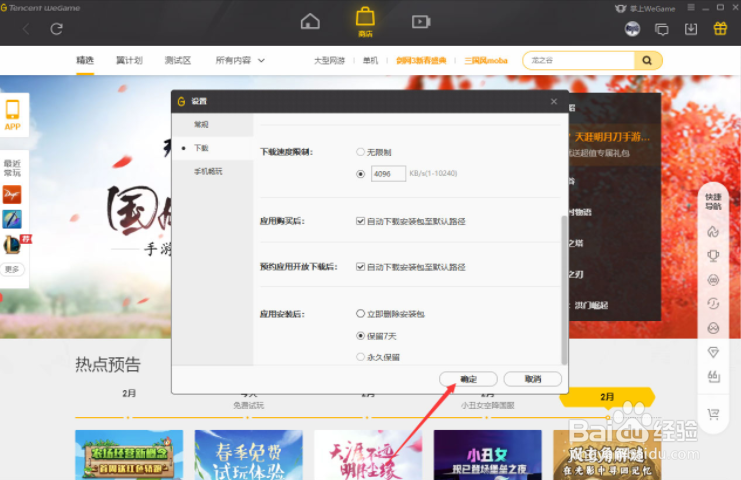The image size is (741, 480).
Task: Open the 春季免费试玩体验 thumbnail
Action: 249,454
